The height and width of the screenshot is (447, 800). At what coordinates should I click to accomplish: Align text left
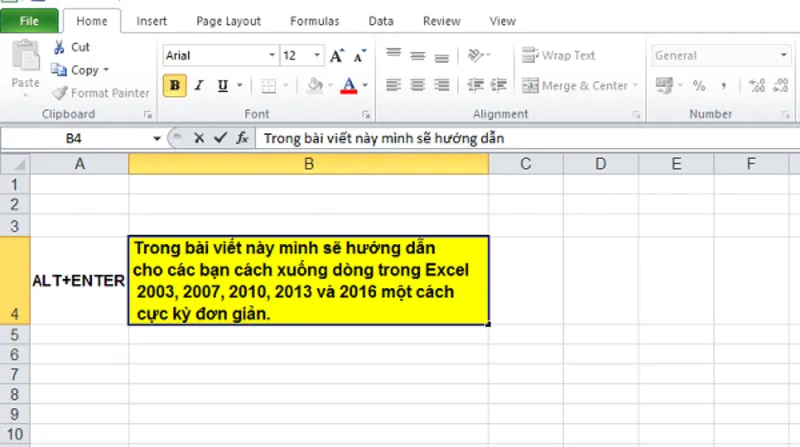pyautogui.click(x=393, y=85)
